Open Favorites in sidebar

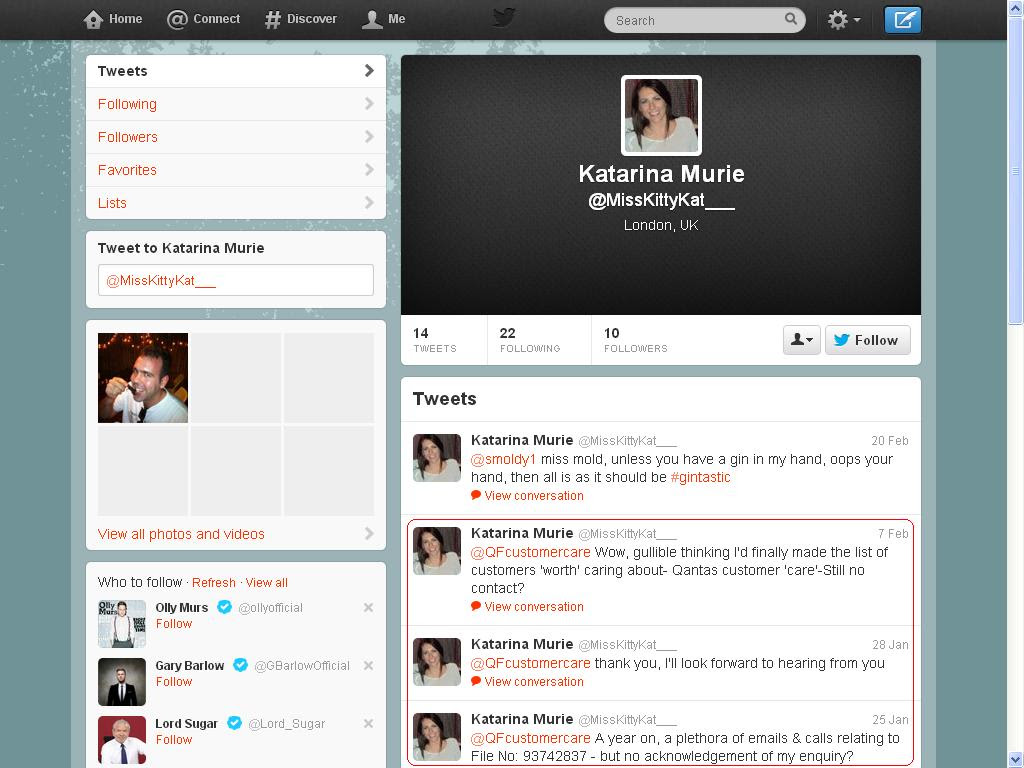tap(236, 170)
